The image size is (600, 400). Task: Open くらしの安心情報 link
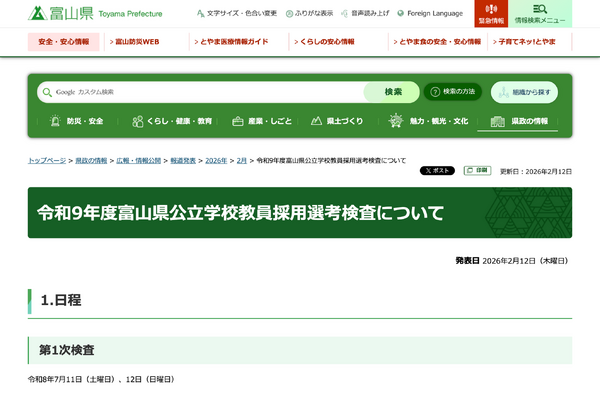point(324,42)
